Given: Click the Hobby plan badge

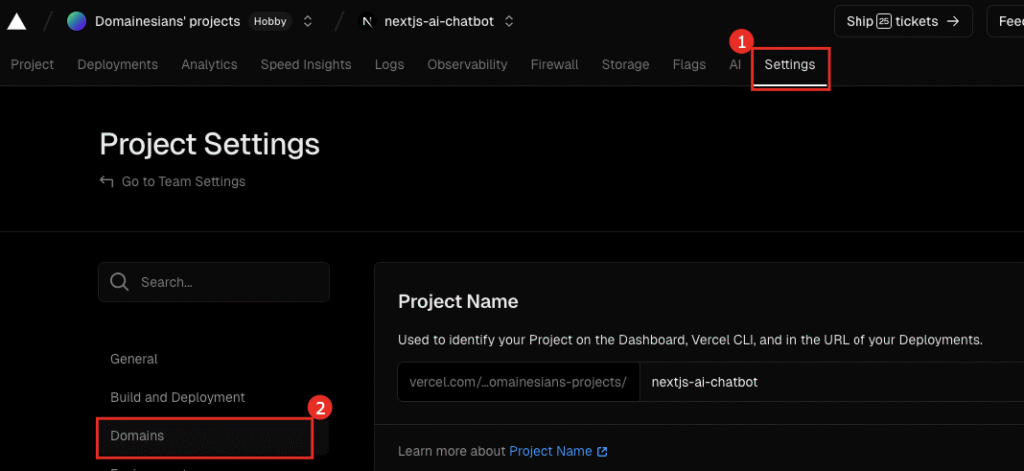Looking at the screenshot, I should (x=270, y=22).
